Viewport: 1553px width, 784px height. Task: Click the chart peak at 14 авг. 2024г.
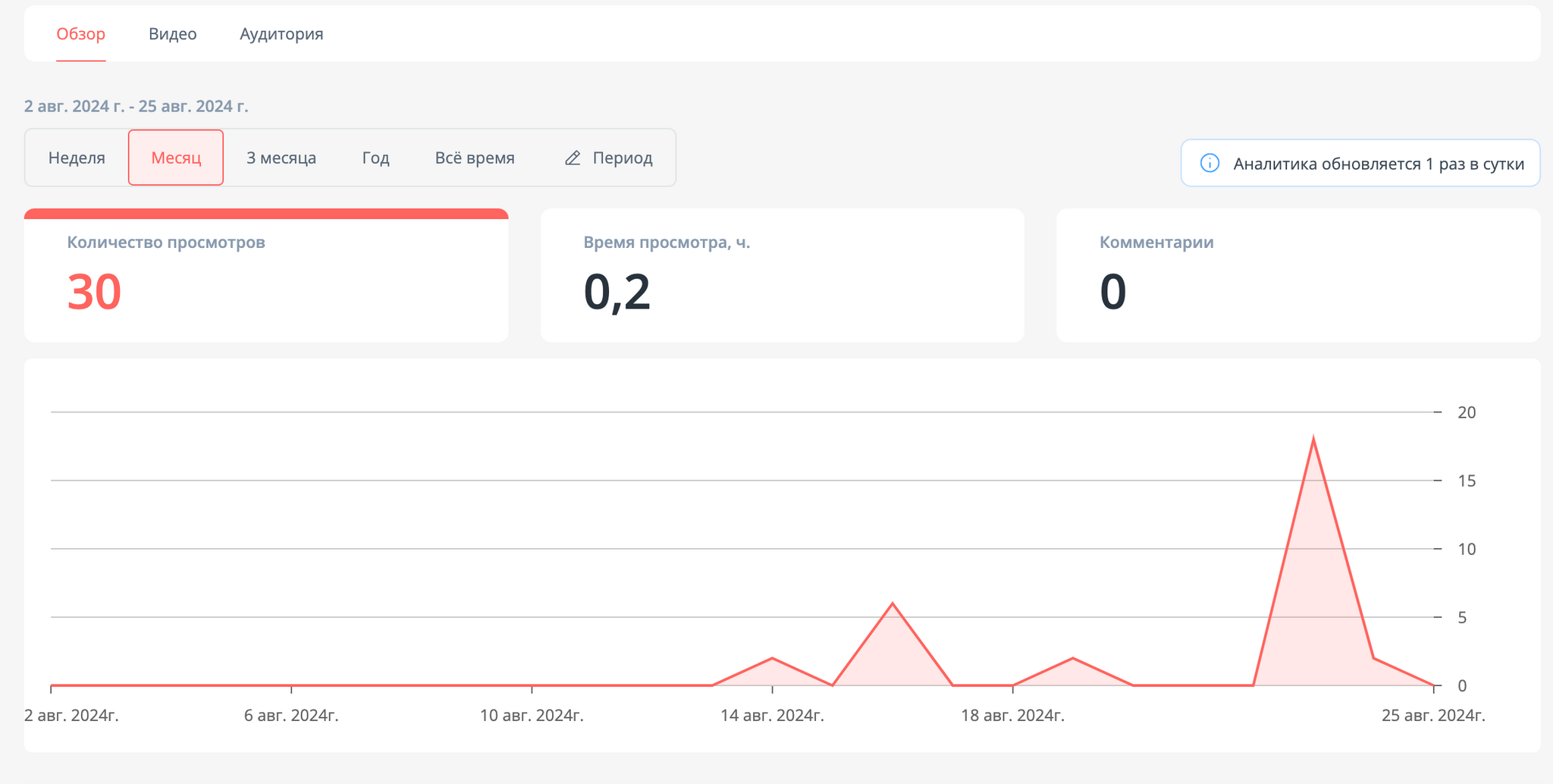772,658
